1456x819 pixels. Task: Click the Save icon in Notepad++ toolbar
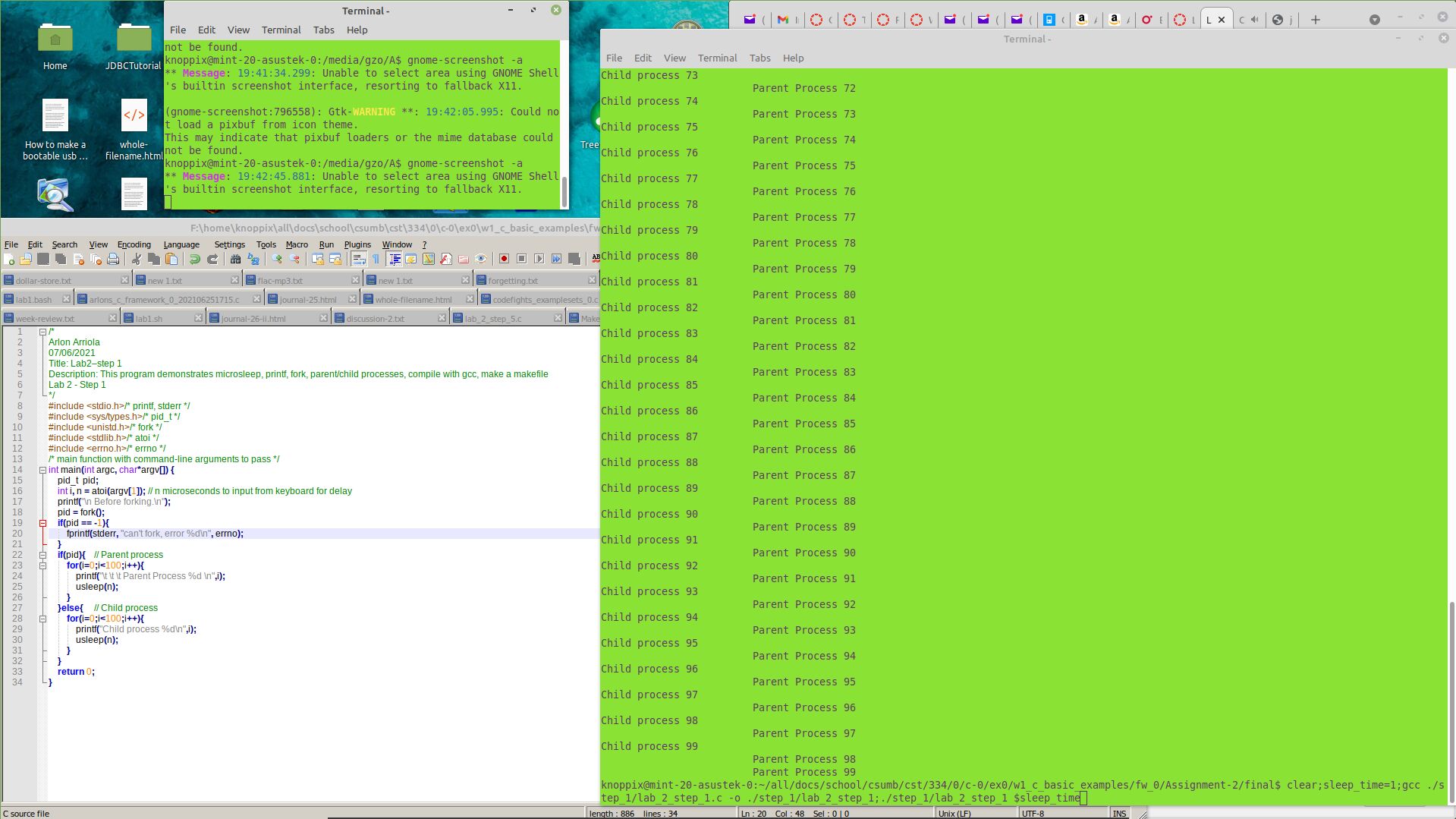(43, 260)
